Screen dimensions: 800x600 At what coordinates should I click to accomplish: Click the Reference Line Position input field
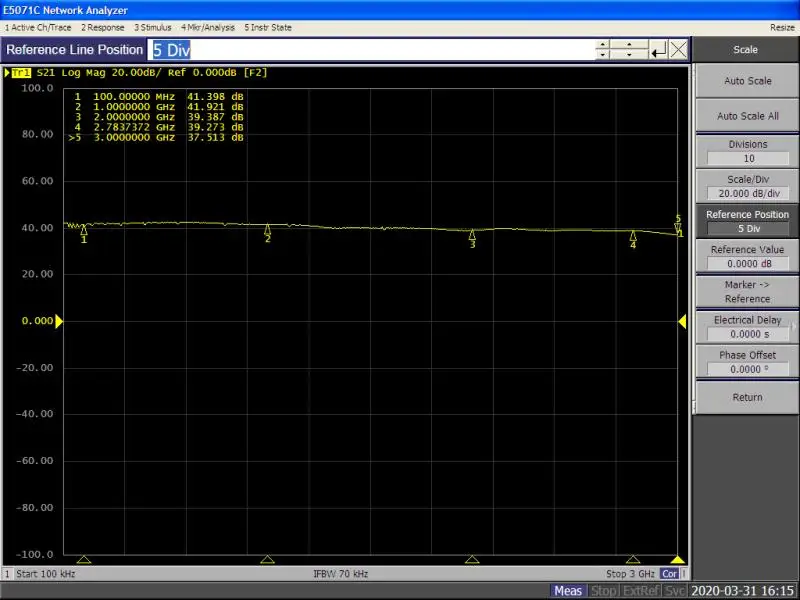click(x=370, y=50)
